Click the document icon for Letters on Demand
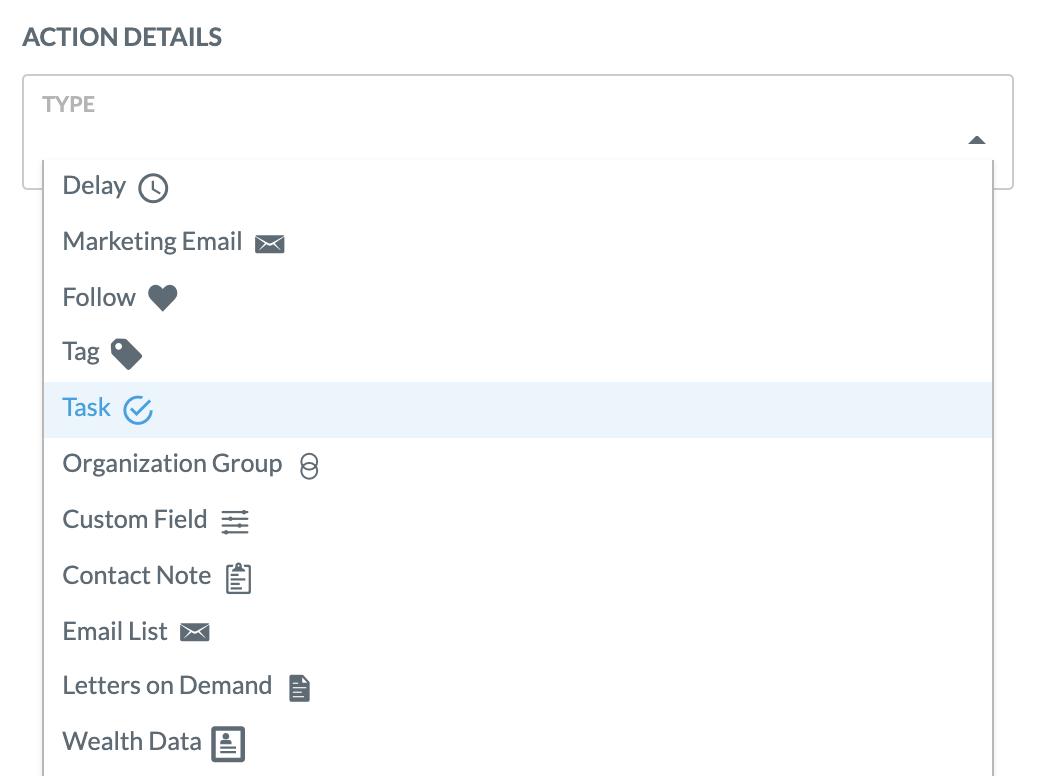This screenshot has width=1038, height=776. tap(299, 688)
